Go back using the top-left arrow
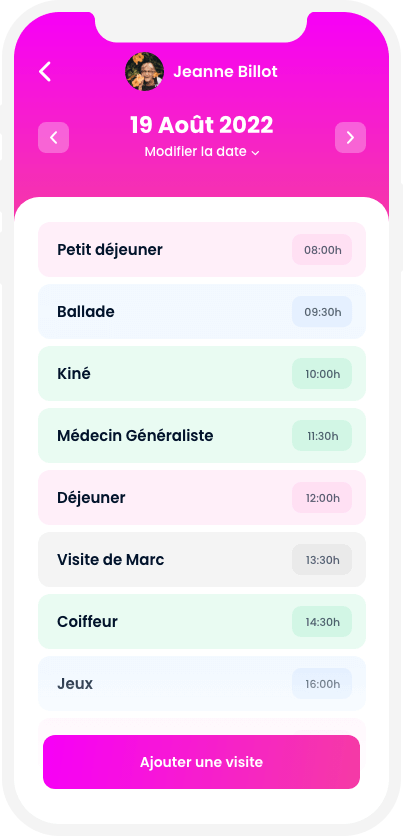The image size is (403, 836). (x=45, y=71)
